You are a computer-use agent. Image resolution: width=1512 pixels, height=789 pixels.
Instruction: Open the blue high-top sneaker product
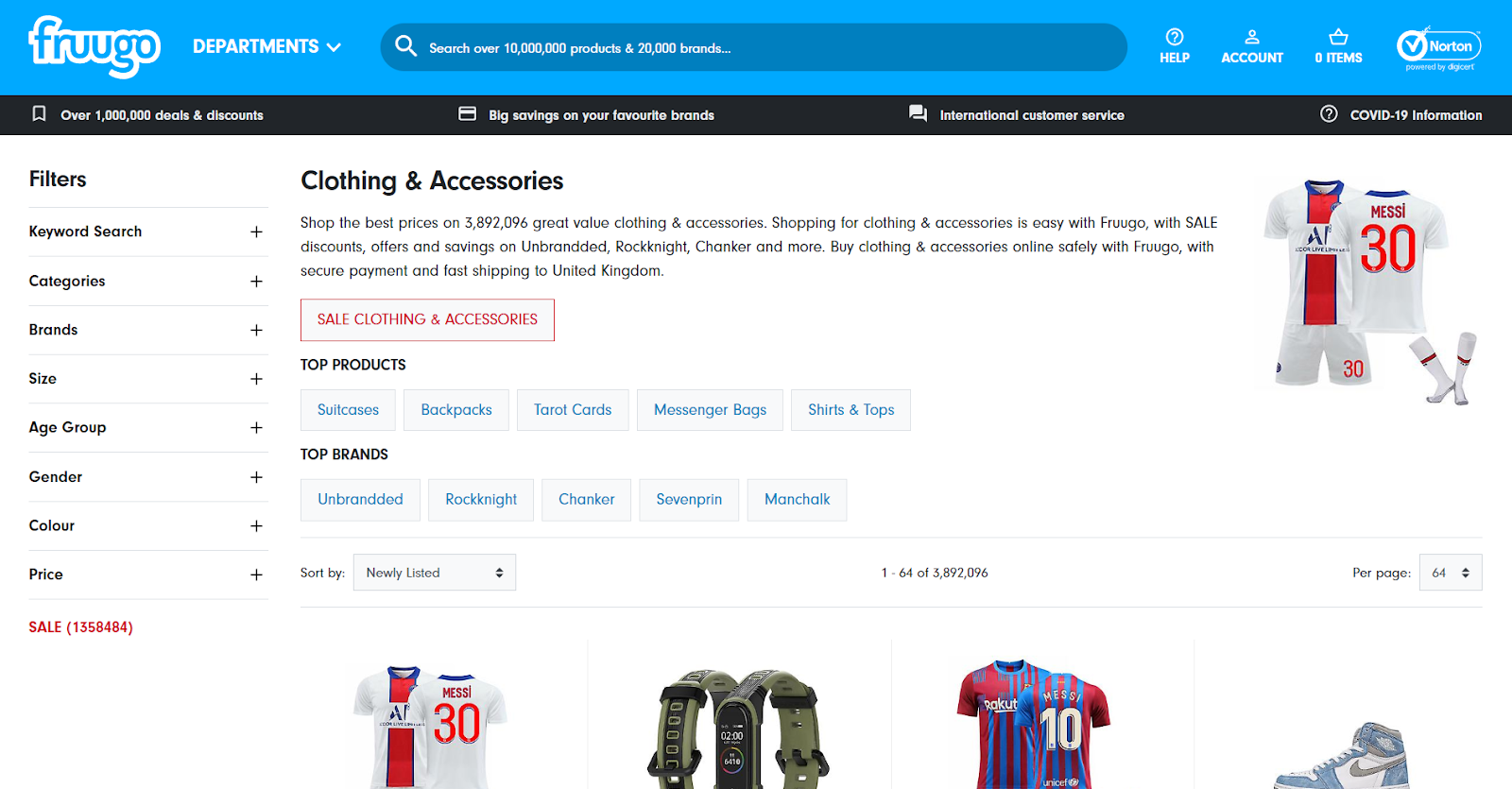[x=1340, y=753]
